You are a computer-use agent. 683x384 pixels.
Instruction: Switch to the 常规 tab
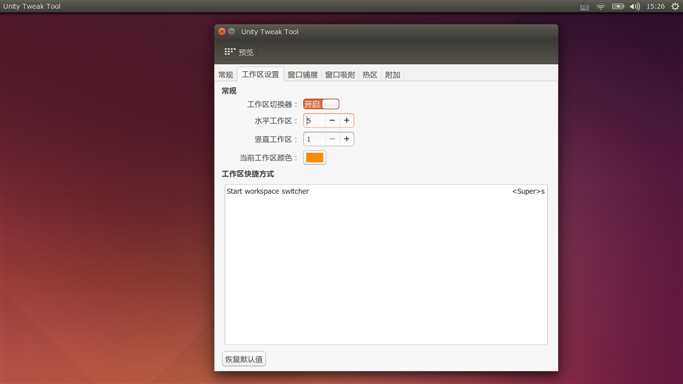click(226, 75)
